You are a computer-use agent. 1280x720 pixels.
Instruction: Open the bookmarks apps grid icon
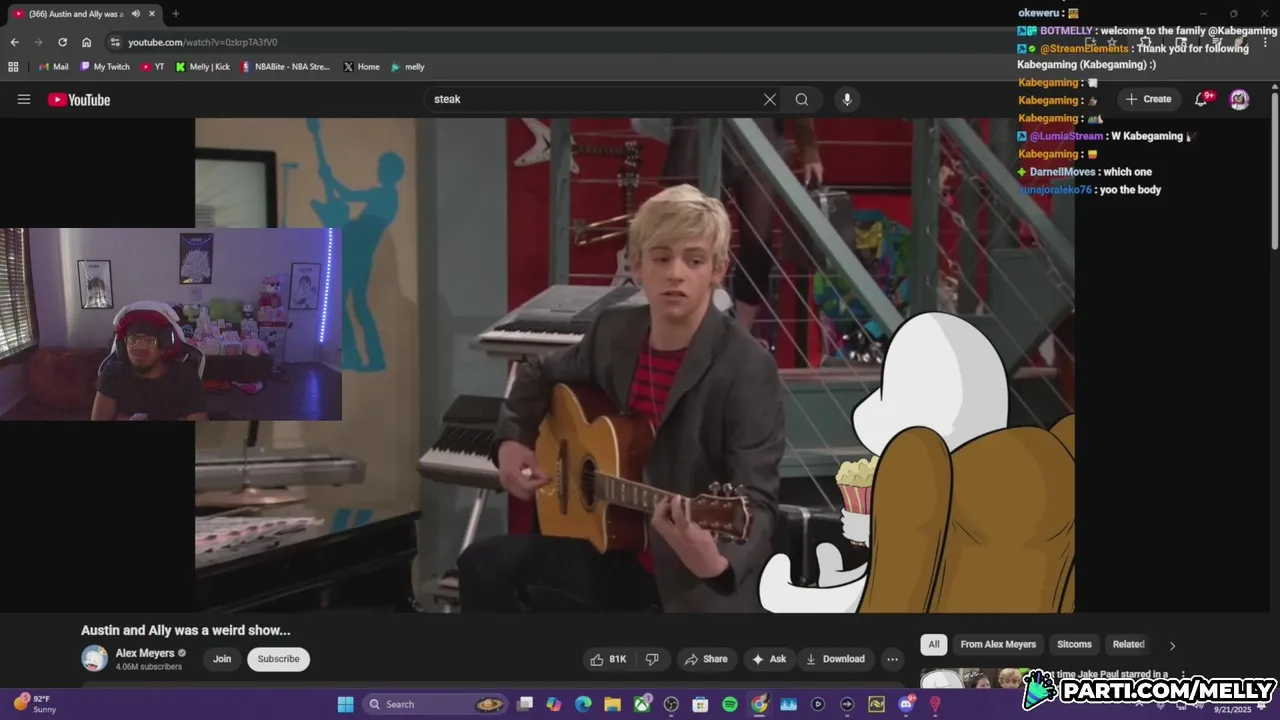13,67
